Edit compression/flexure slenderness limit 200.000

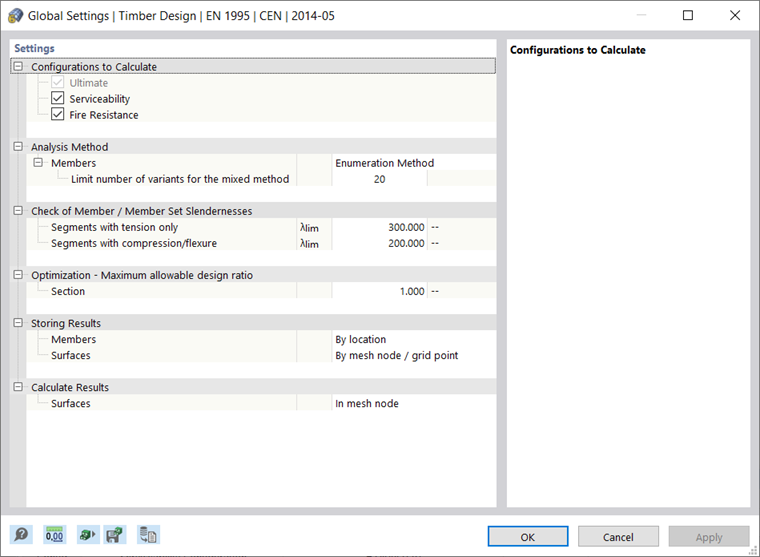point(380,243)
